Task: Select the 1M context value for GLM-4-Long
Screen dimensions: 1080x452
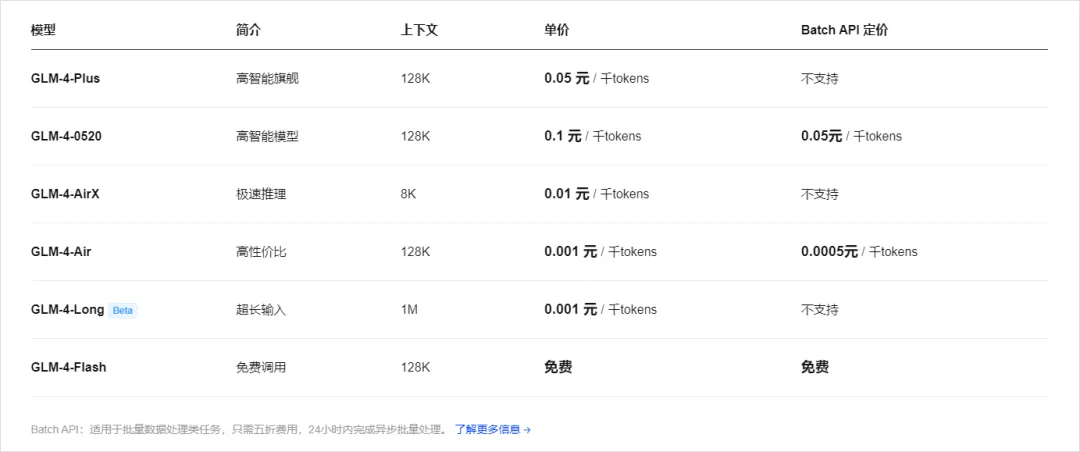Action: (409, 310)
